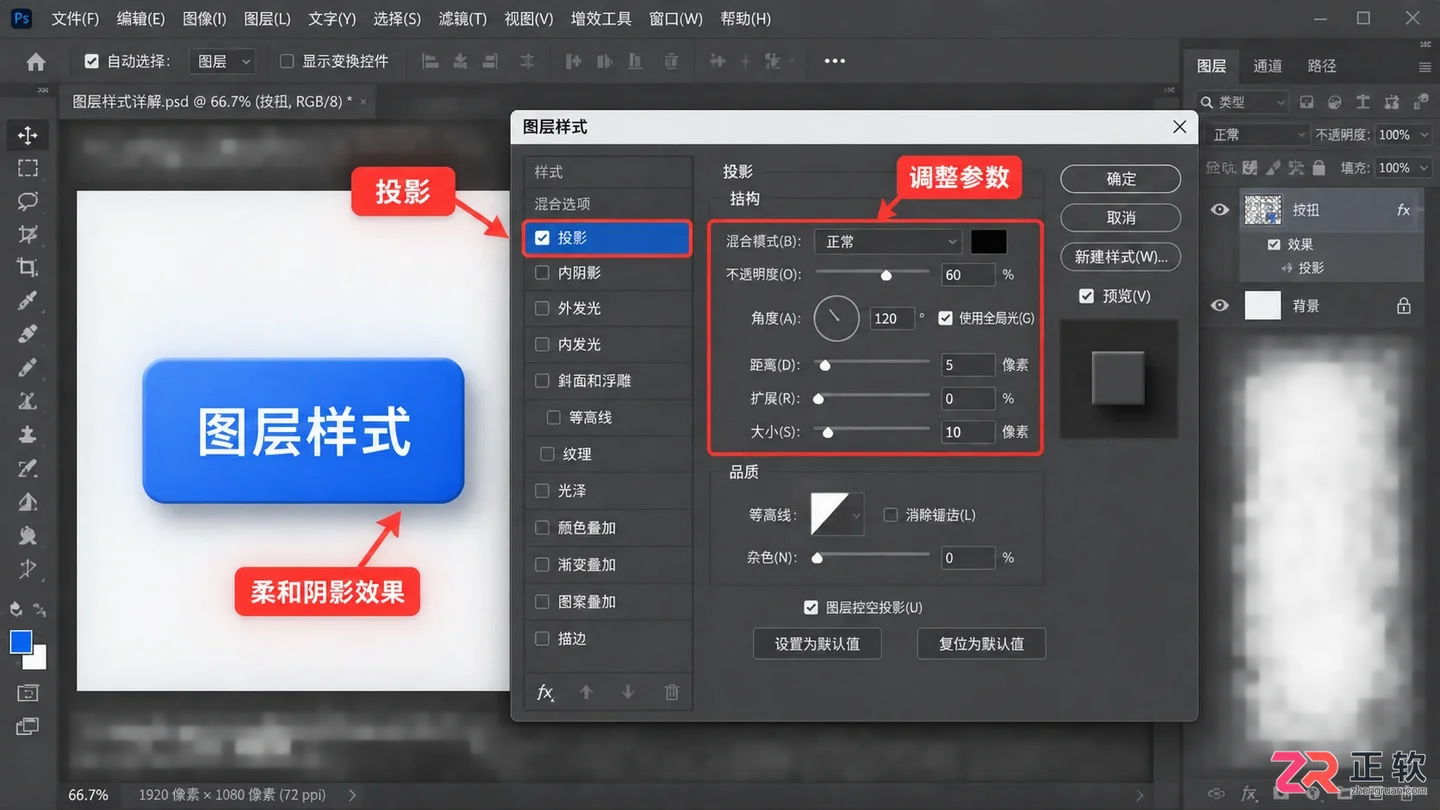Image resolution: width=1440 pixels, height=810 pixels.
Task: Click the lock all padlock icon in Layers panel
Action: 1319,168
